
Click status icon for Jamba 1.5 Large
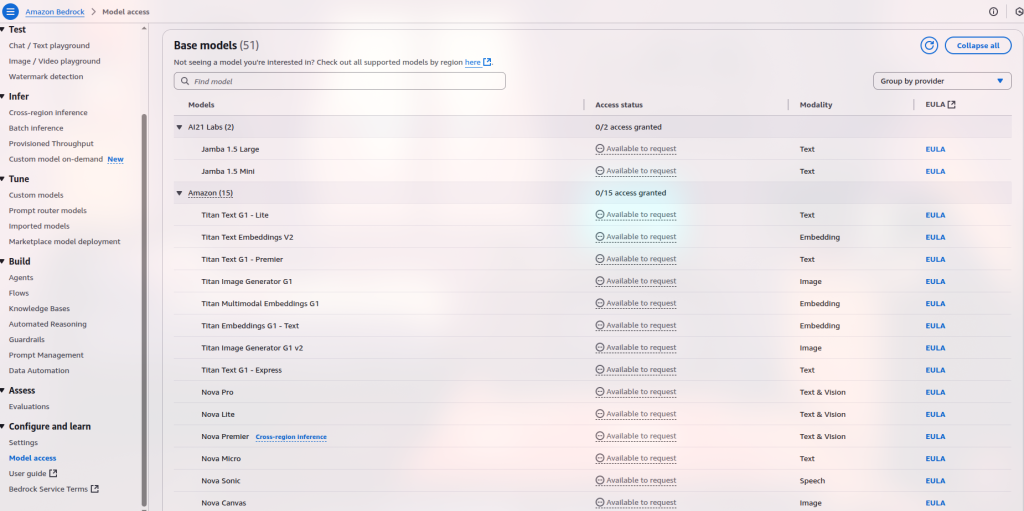[600, 149]
